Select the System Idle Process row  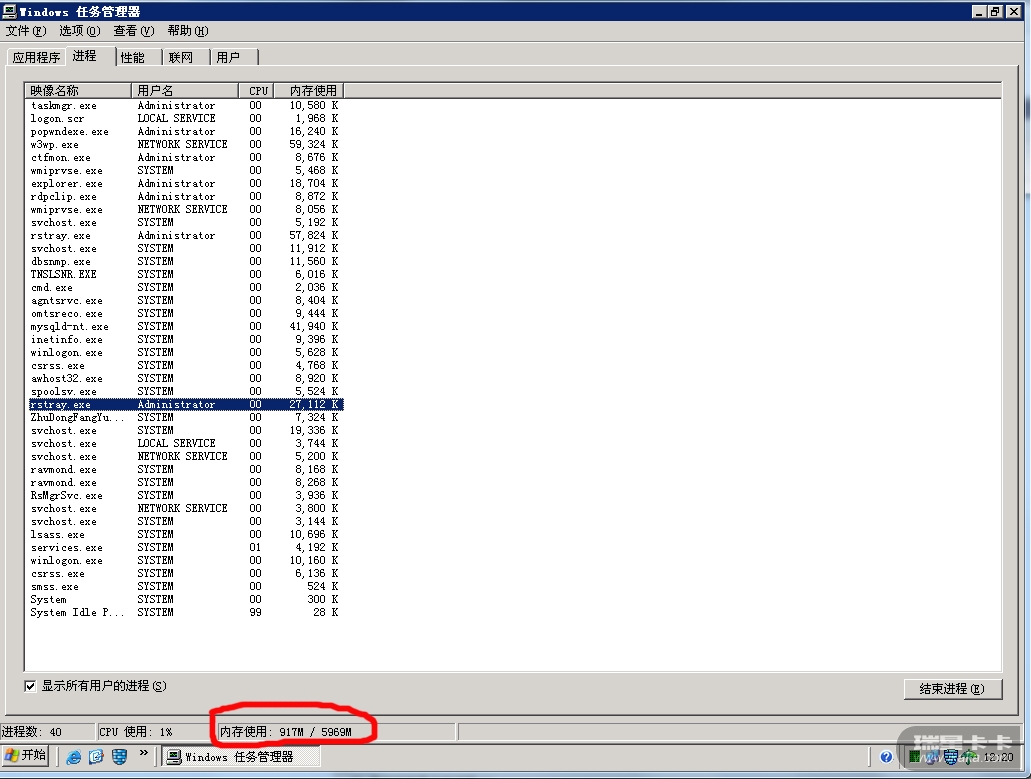(185, 613)
